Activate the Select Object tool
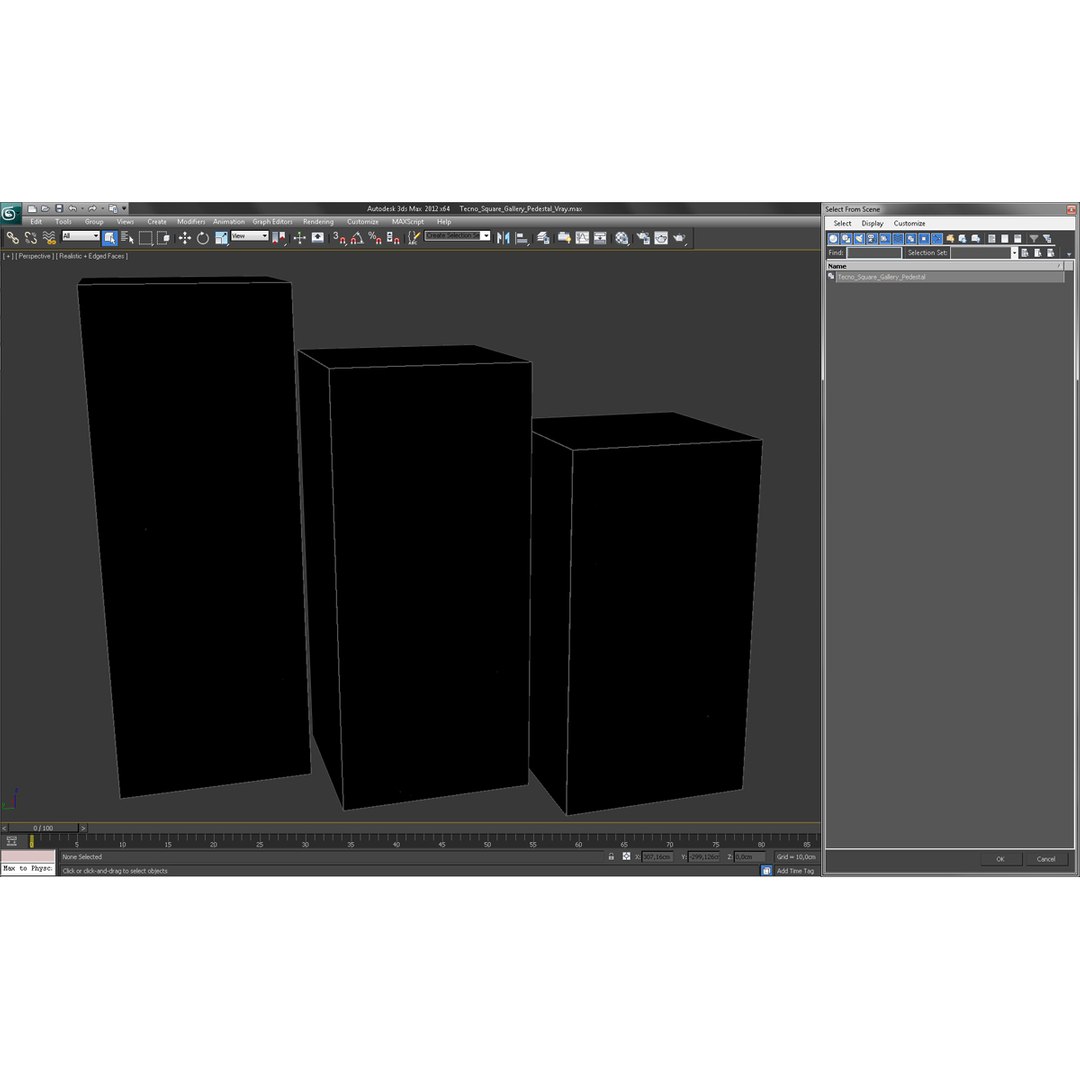The height and width of the screenshot is (1080, 1080). pos(110,238)
